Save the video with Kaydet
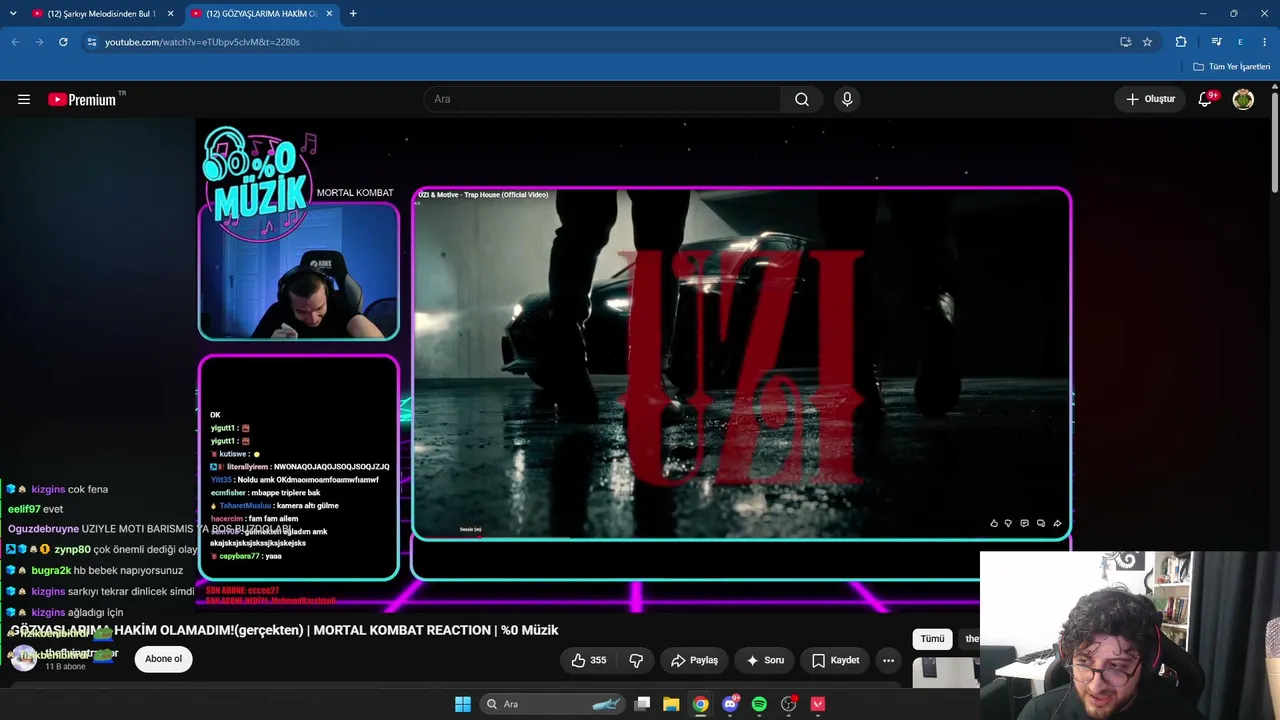The width and height of the screenshot is (1280, 720). click(835, 660)
